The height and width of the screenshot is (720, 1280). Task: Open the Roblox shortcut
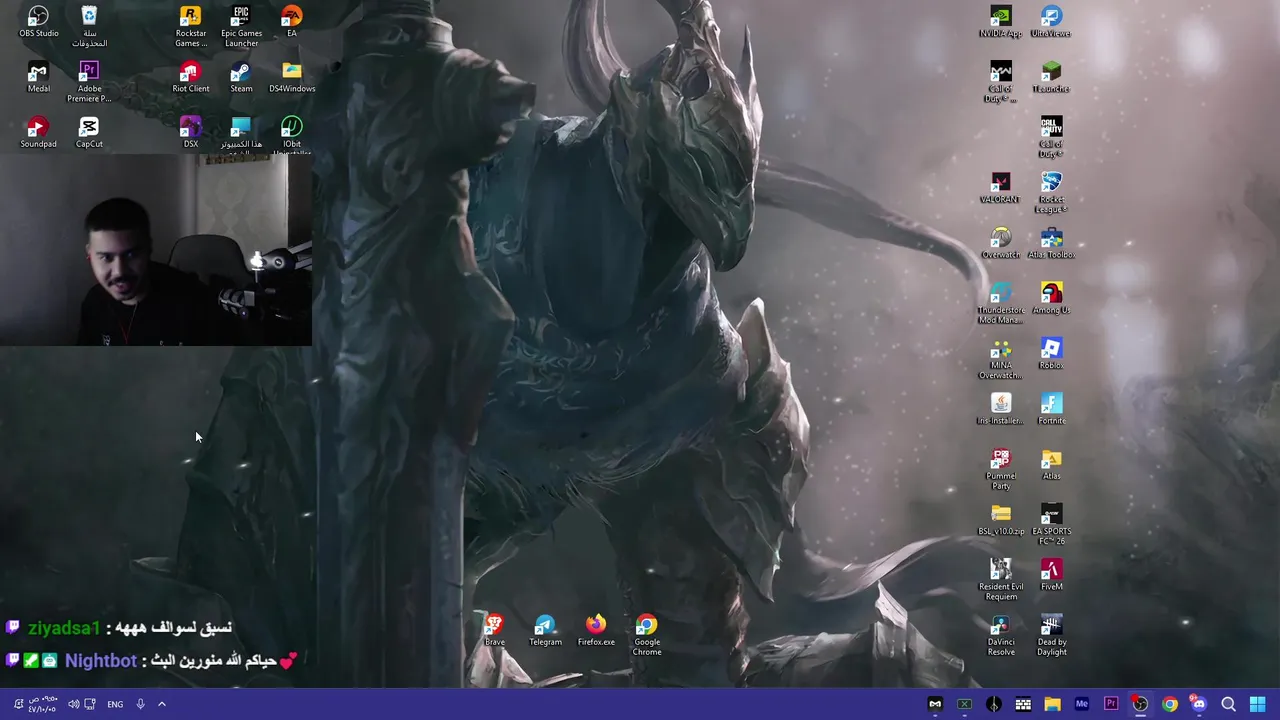(x=1051, y=353)
